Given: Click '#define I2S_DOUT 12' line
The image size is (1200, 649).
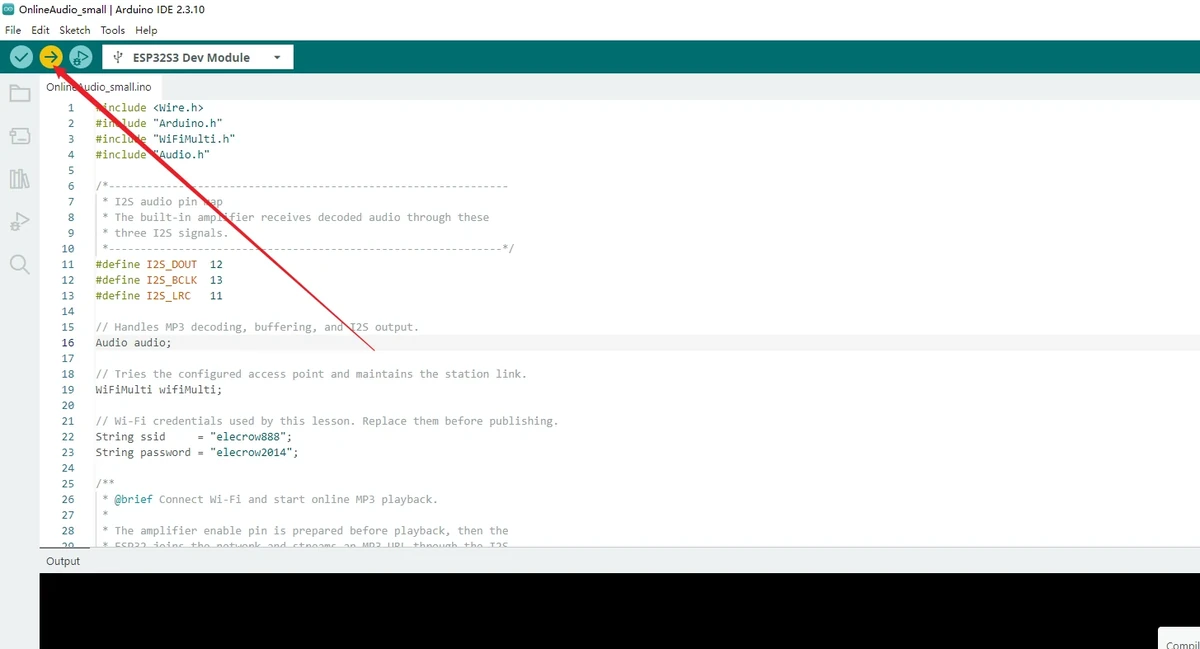Looking at the screenshot, I should pyautogui.click(x=159, y=264).
